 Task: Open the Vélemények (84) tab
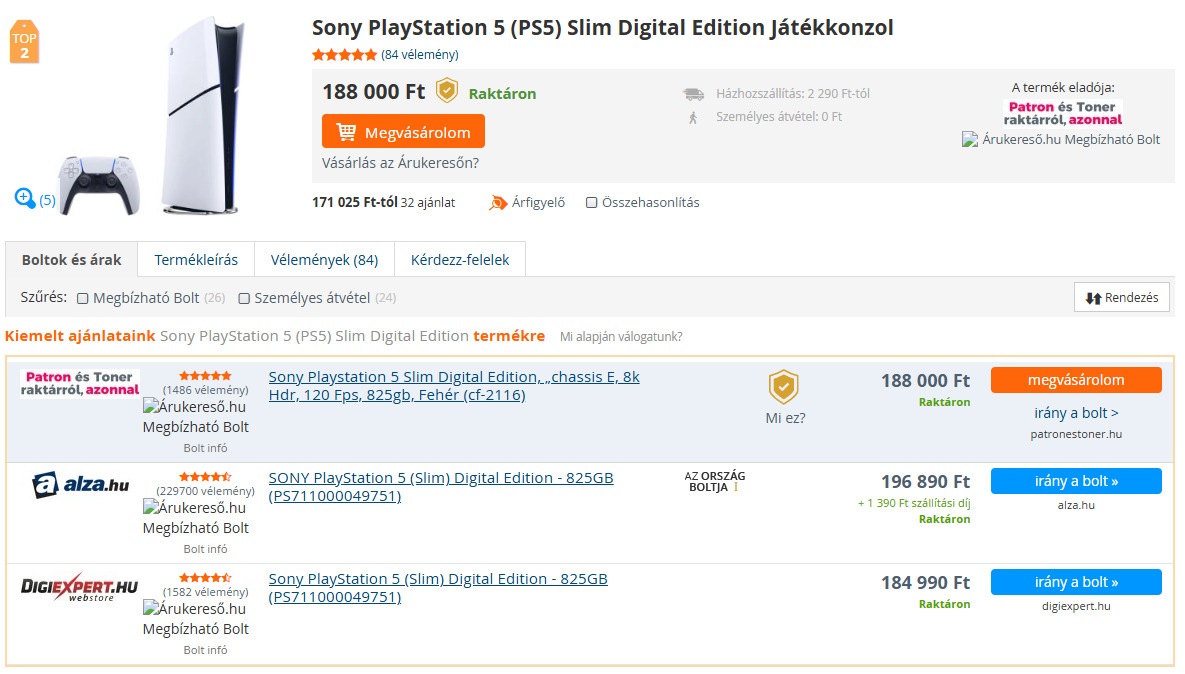[x=324, y=260]
